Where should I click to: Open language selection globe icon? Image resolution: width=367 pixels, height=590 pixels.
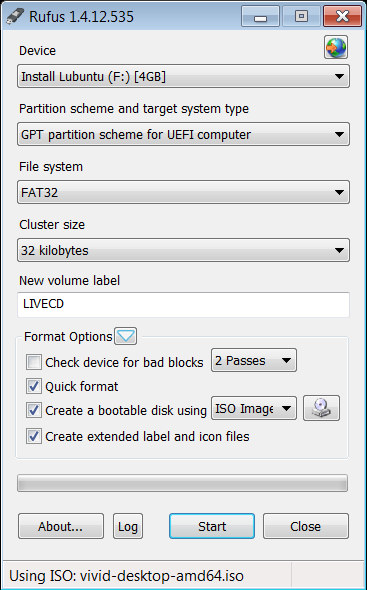pyautogui.click(x=336, y=47)
